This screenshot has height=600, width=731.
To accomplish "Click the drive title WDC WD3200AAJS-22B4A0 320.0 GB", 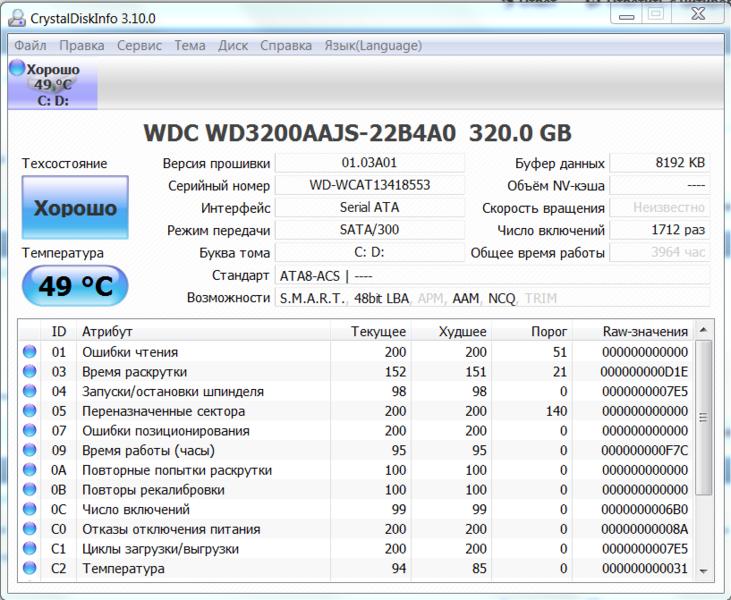I will (358, 133).
